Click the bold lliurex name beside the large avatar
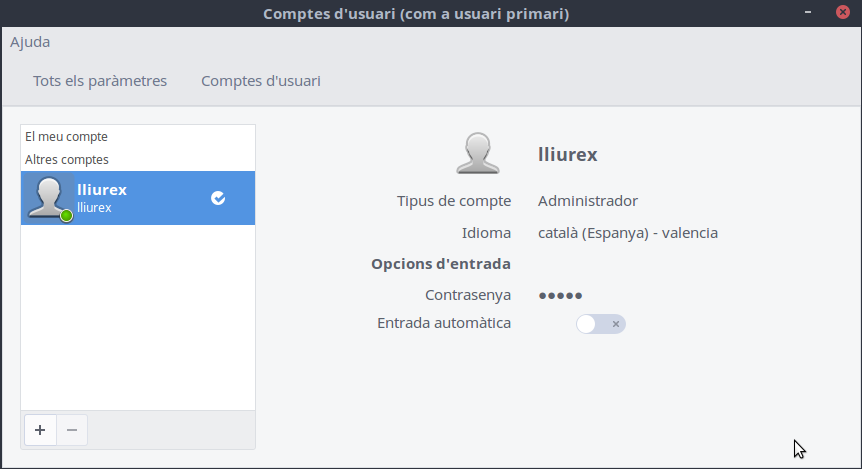The width and height of the screenshot is (862, 469). pos(568,154)
